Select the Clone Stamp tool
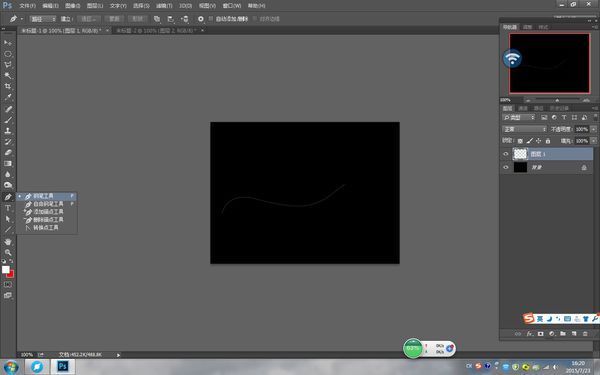Screen dimensions: 600x375 8,130
